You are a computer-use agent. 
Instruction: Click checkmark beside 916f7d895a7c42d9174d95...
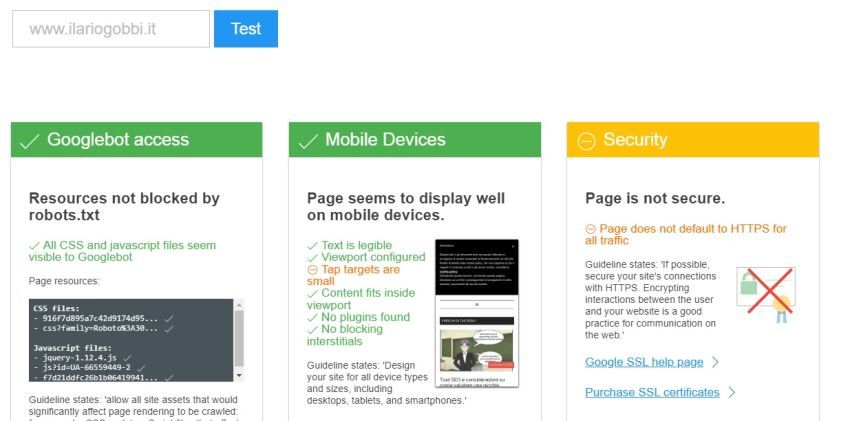[169, 319]
